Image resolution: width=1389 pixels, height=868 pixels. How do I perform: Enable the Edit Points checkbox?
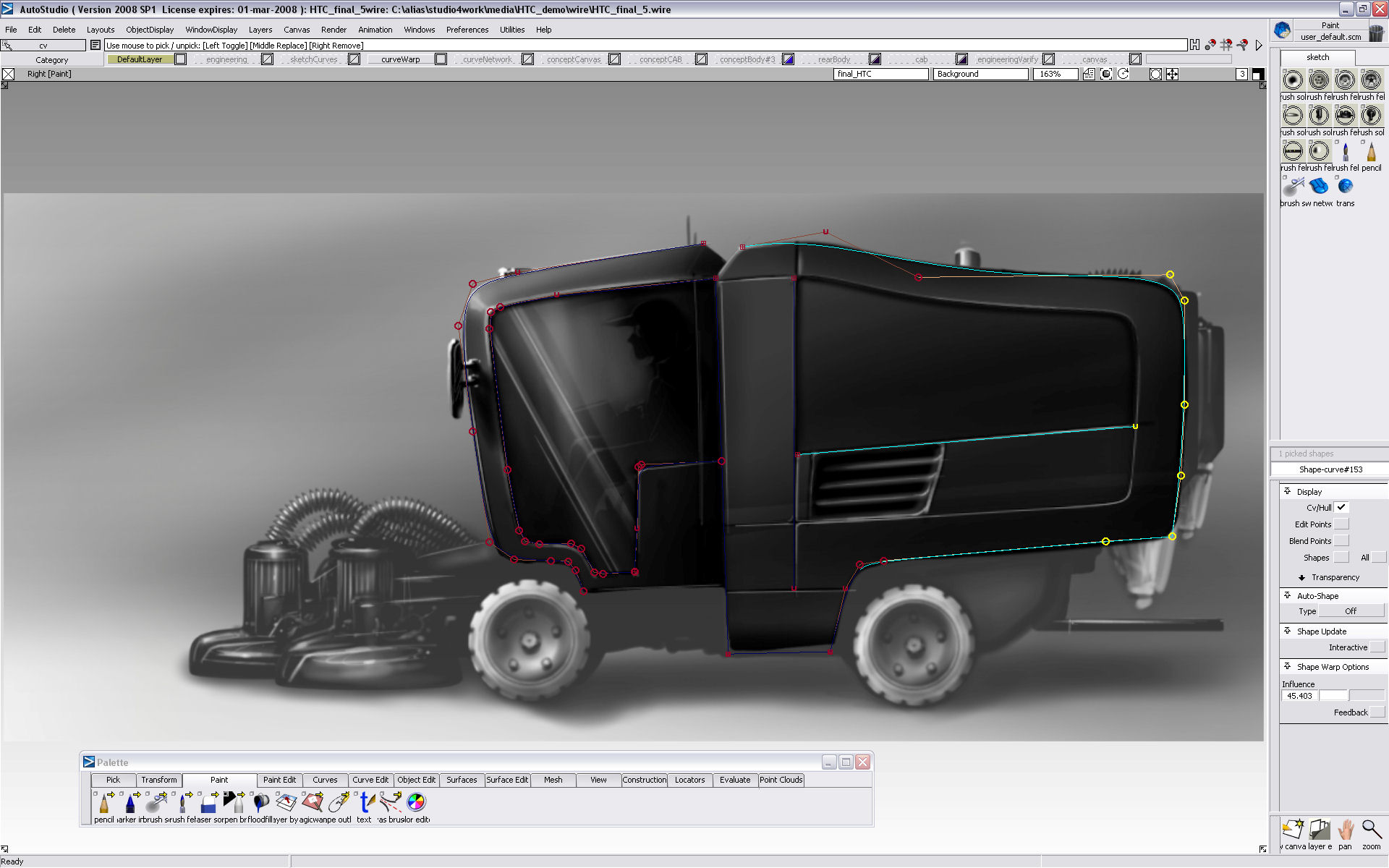coord(1341,524)
